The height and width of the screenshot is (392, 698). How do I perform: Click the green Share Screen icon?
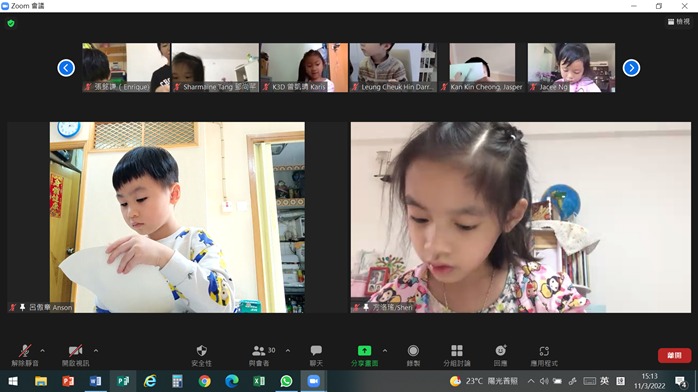(364, 351)
